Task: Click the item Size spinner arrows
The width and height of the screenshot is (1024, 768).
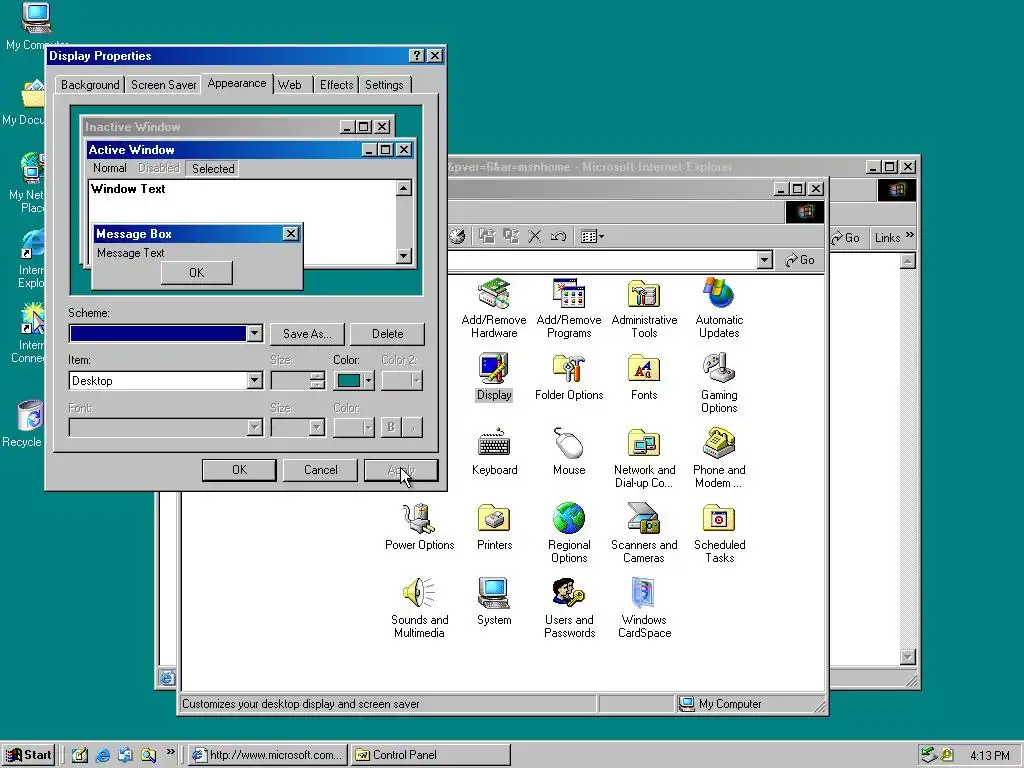Action: (x=317, y=381)
